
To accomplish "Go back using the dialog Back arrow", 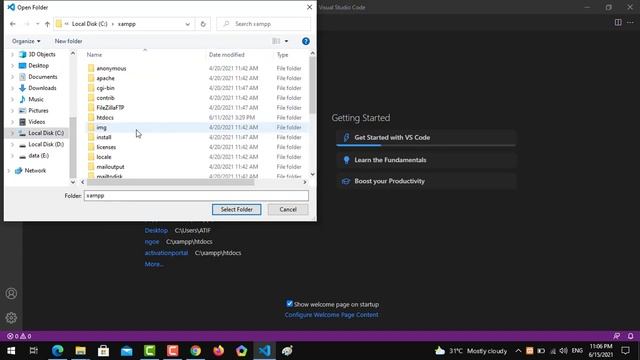I will click(13, 24).
